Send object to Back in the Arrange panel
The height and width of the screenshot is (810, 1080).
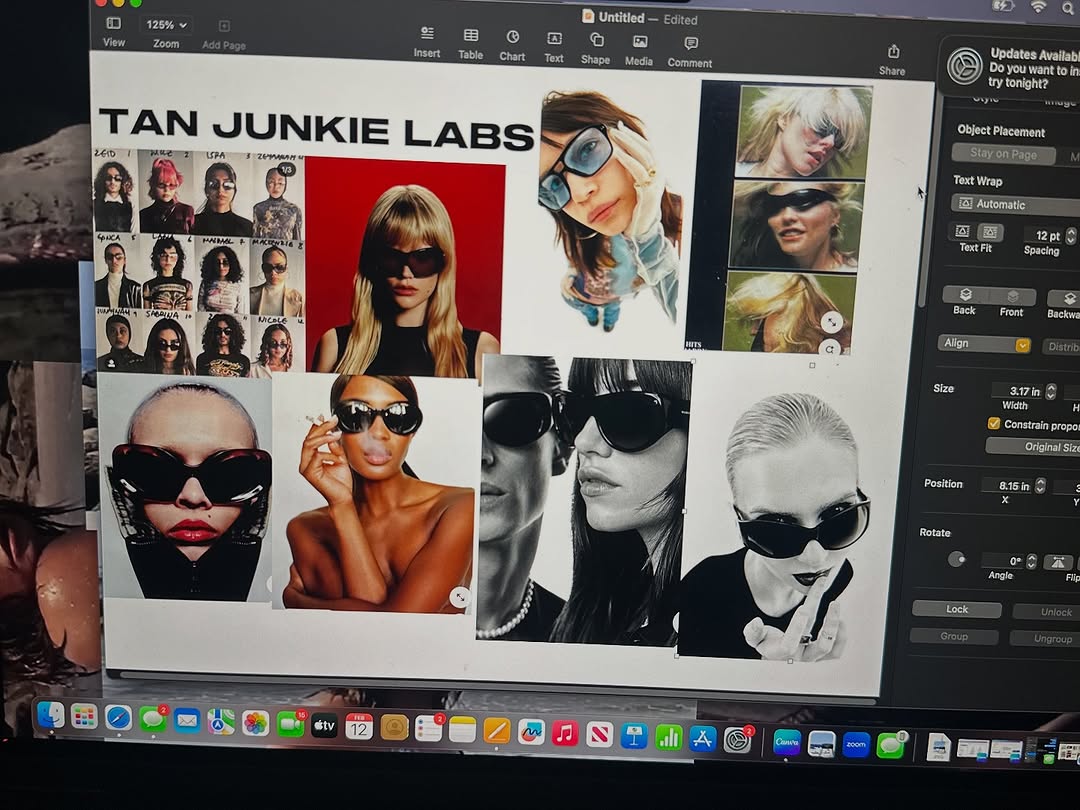coord(965,297)
